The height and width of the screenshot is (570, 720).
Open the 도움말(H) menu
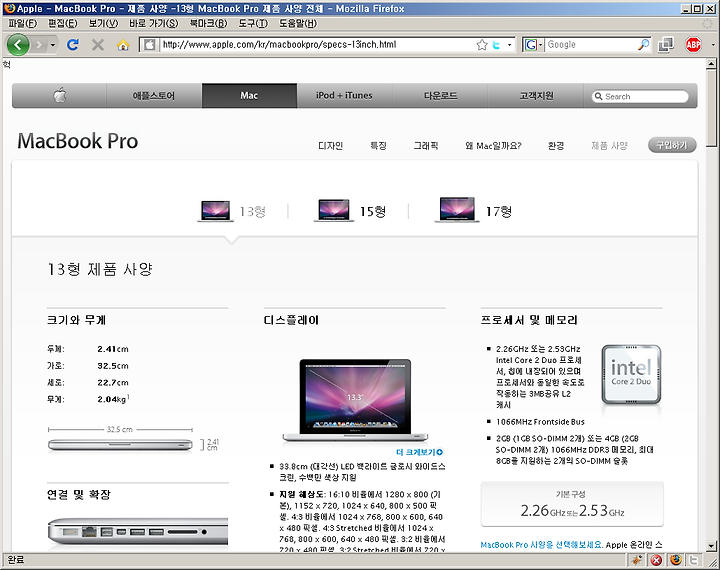point(298,23)
